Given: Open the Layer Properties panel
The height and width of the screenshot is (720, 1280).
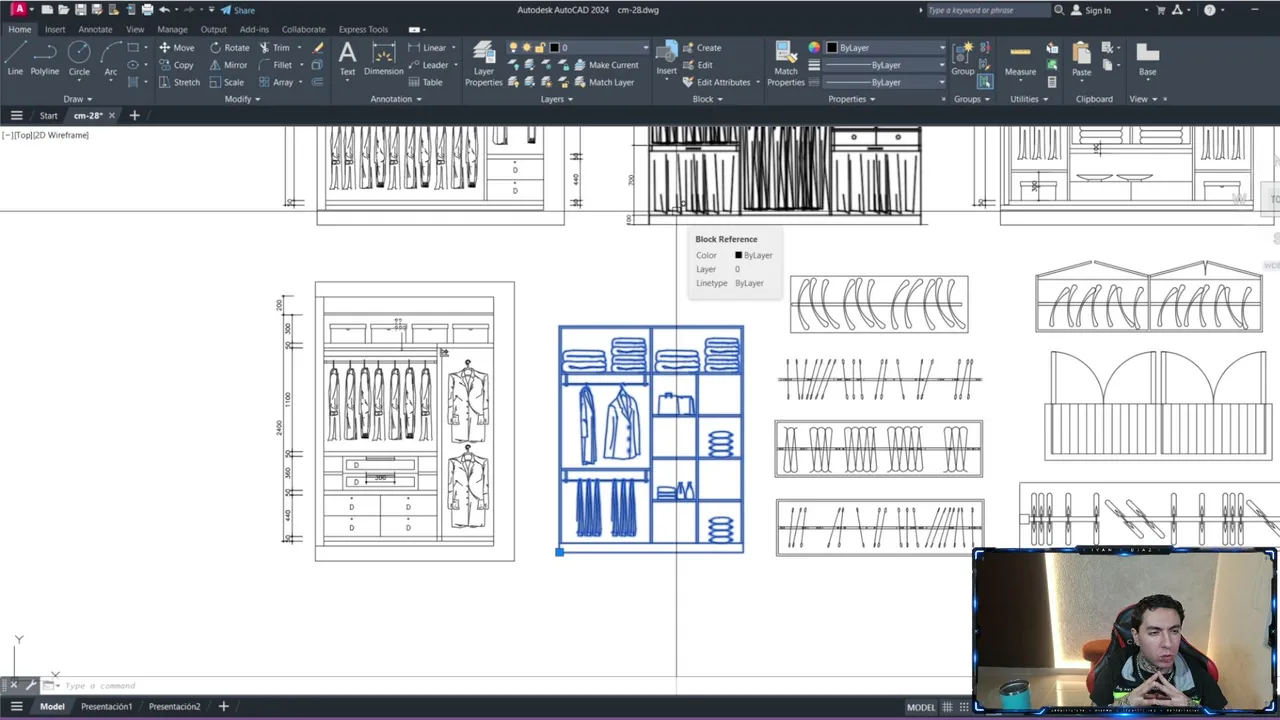Looking at the screenshot, I should click(484, 64).
